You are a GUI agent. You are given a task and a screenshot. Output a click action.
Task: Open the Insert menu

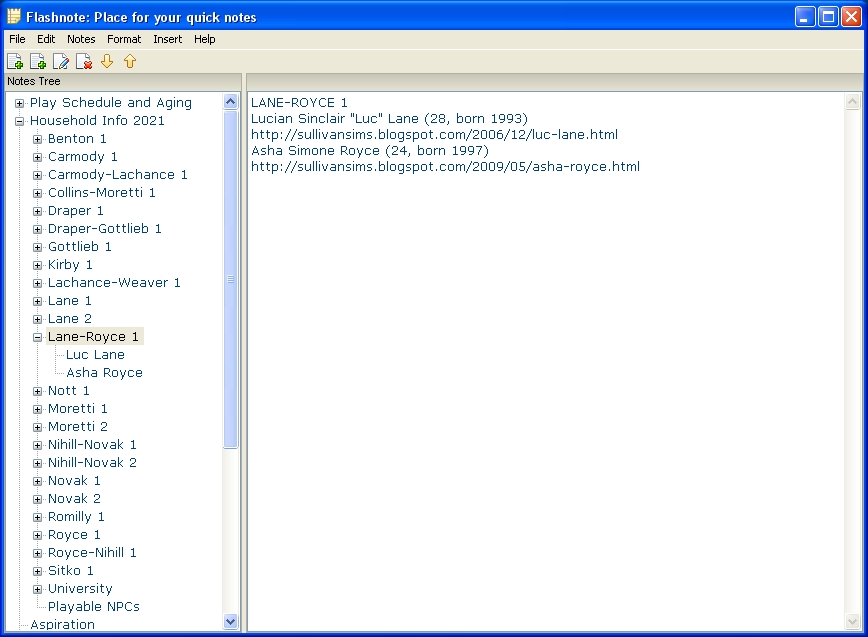[167, 39]
